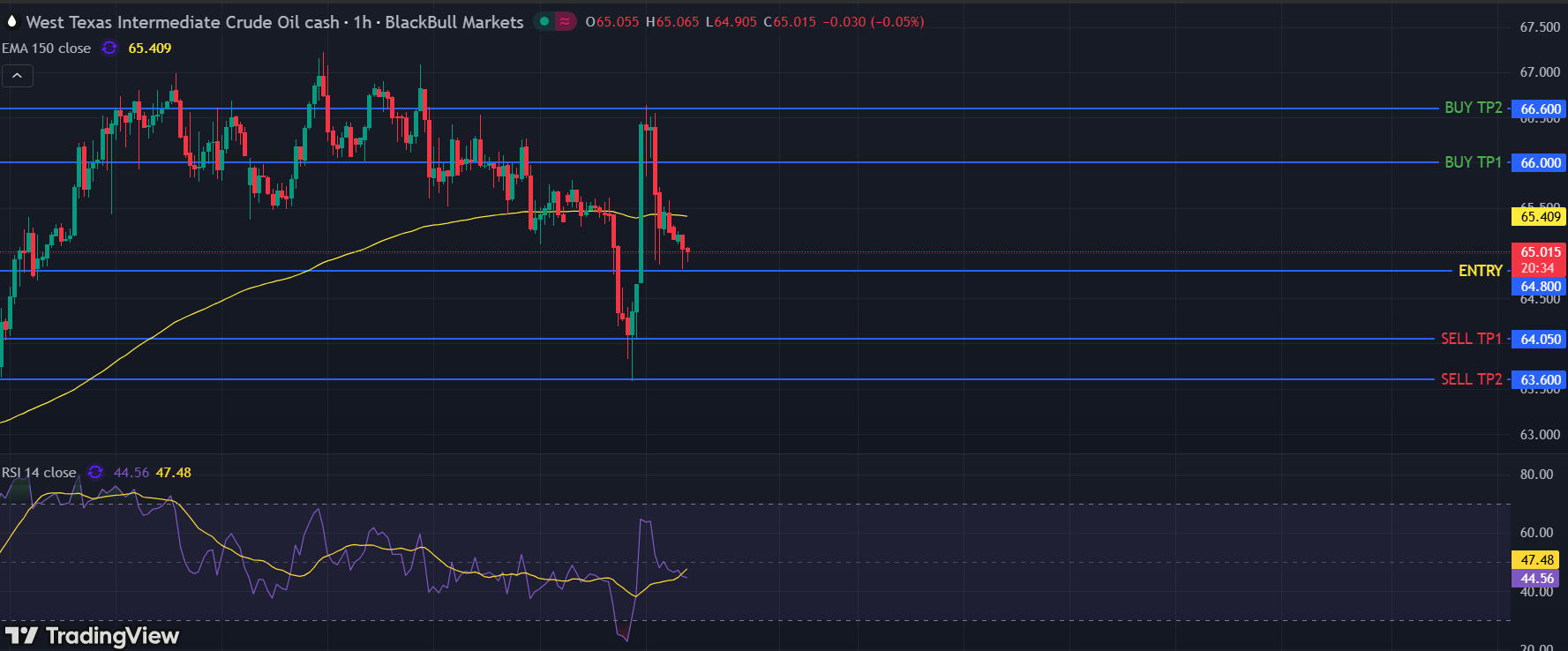Click the green market open status dot
Screen dimensions: 1568x651
tap(544, 21)
